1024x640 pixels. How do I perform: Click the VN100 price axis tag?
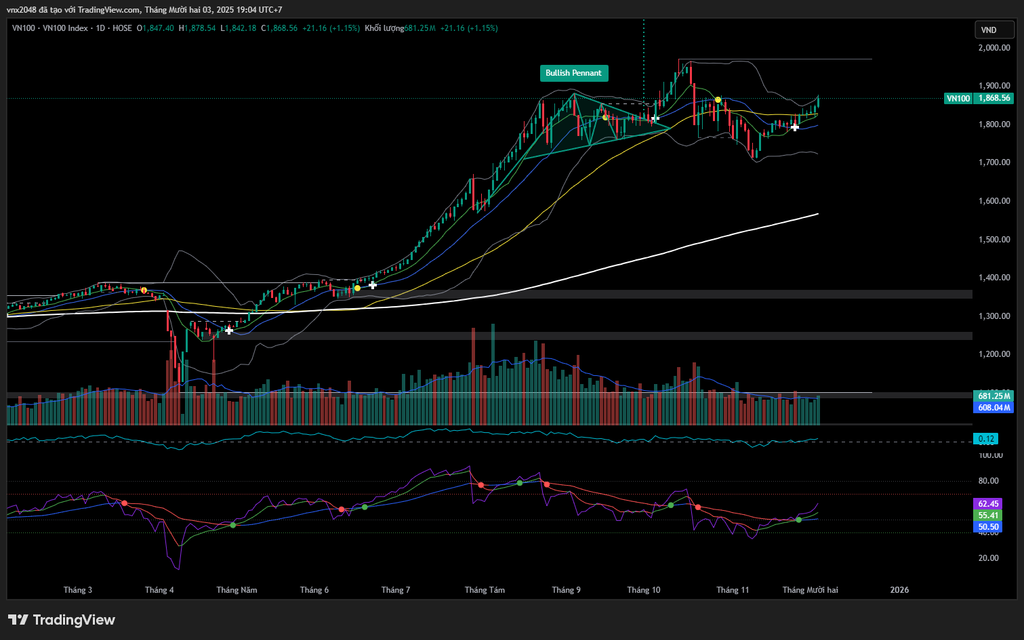[958, 99]
